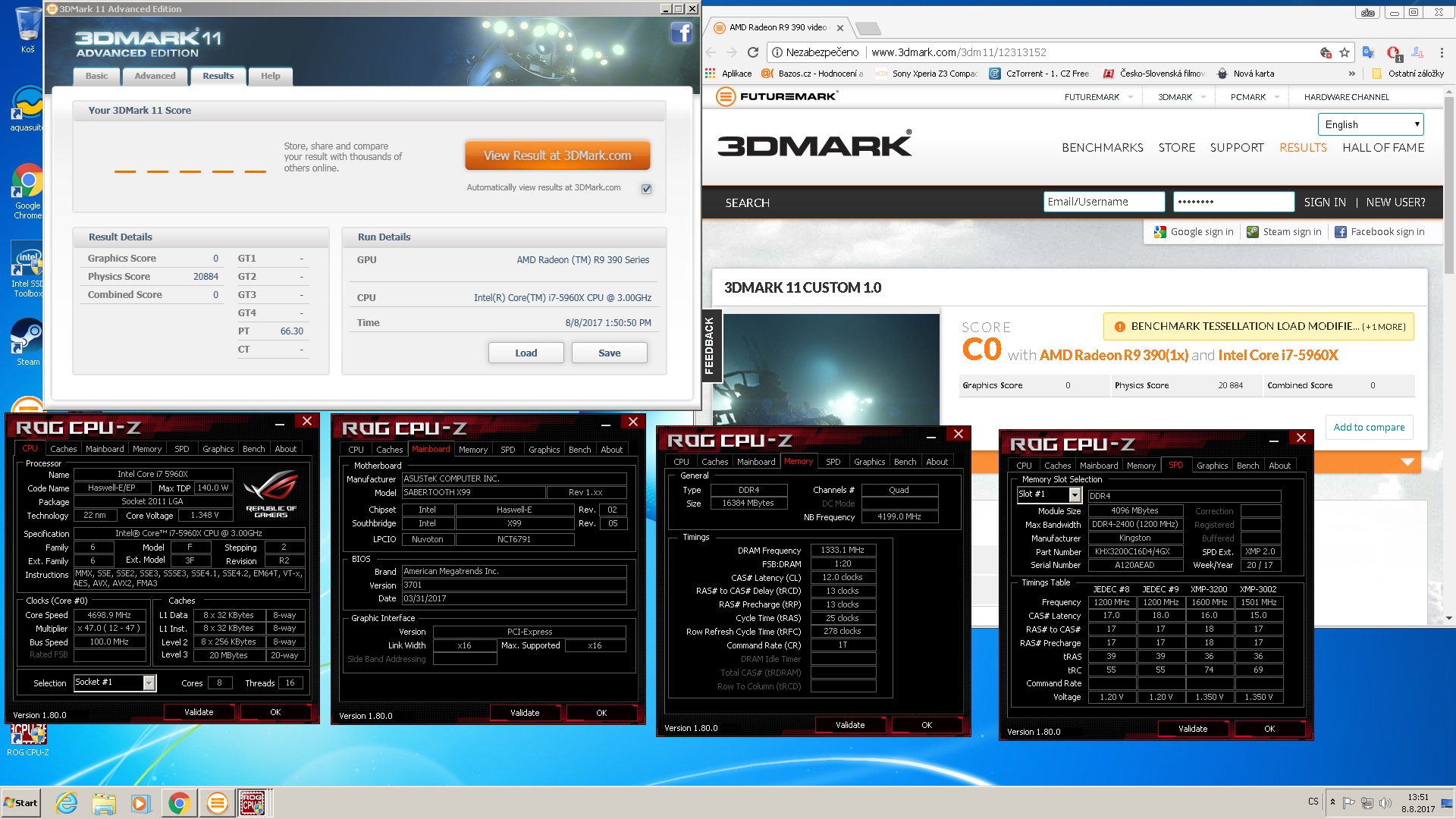Open HALL OF FAME in site navigation
The width and height of the screenshot is (1456, 819).
coord(1383,148)
